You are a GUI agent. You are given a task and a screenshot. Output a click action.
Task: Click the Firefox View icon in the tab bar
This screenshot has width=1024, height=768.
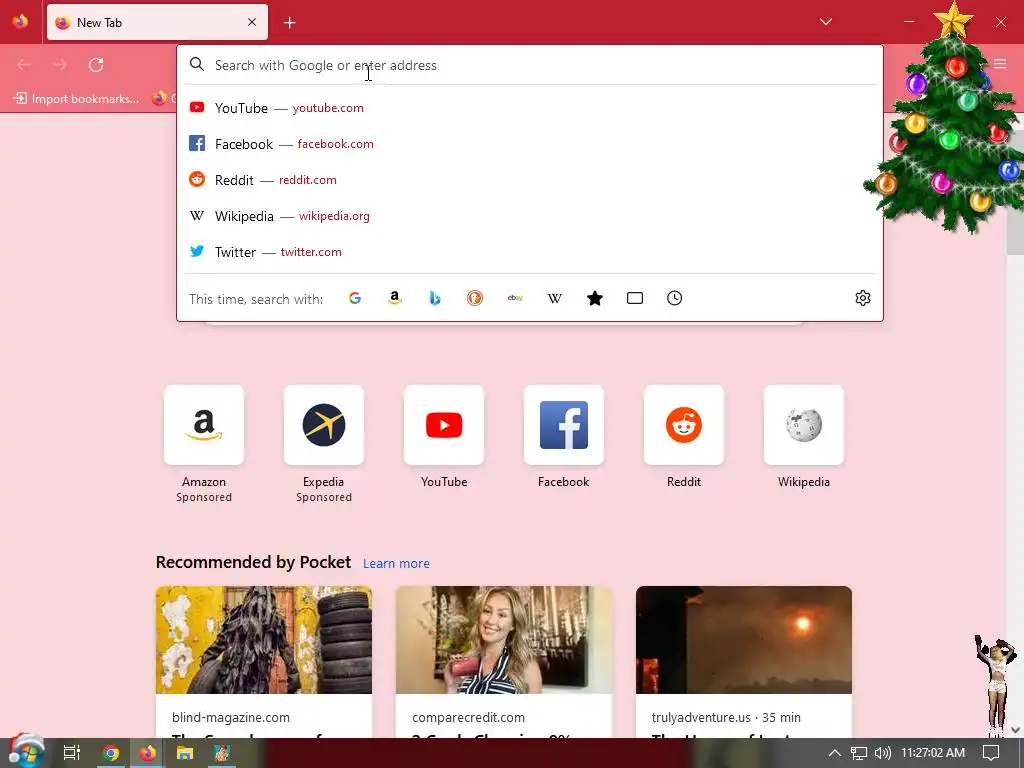tap(20, 22)
